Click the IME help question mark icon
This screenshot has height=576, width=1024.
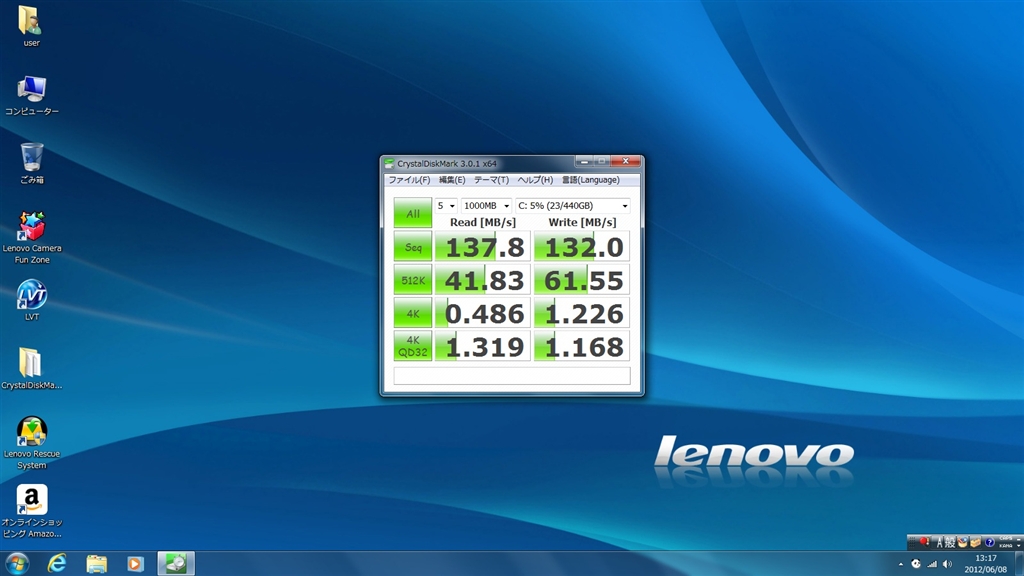coord(989,542)
